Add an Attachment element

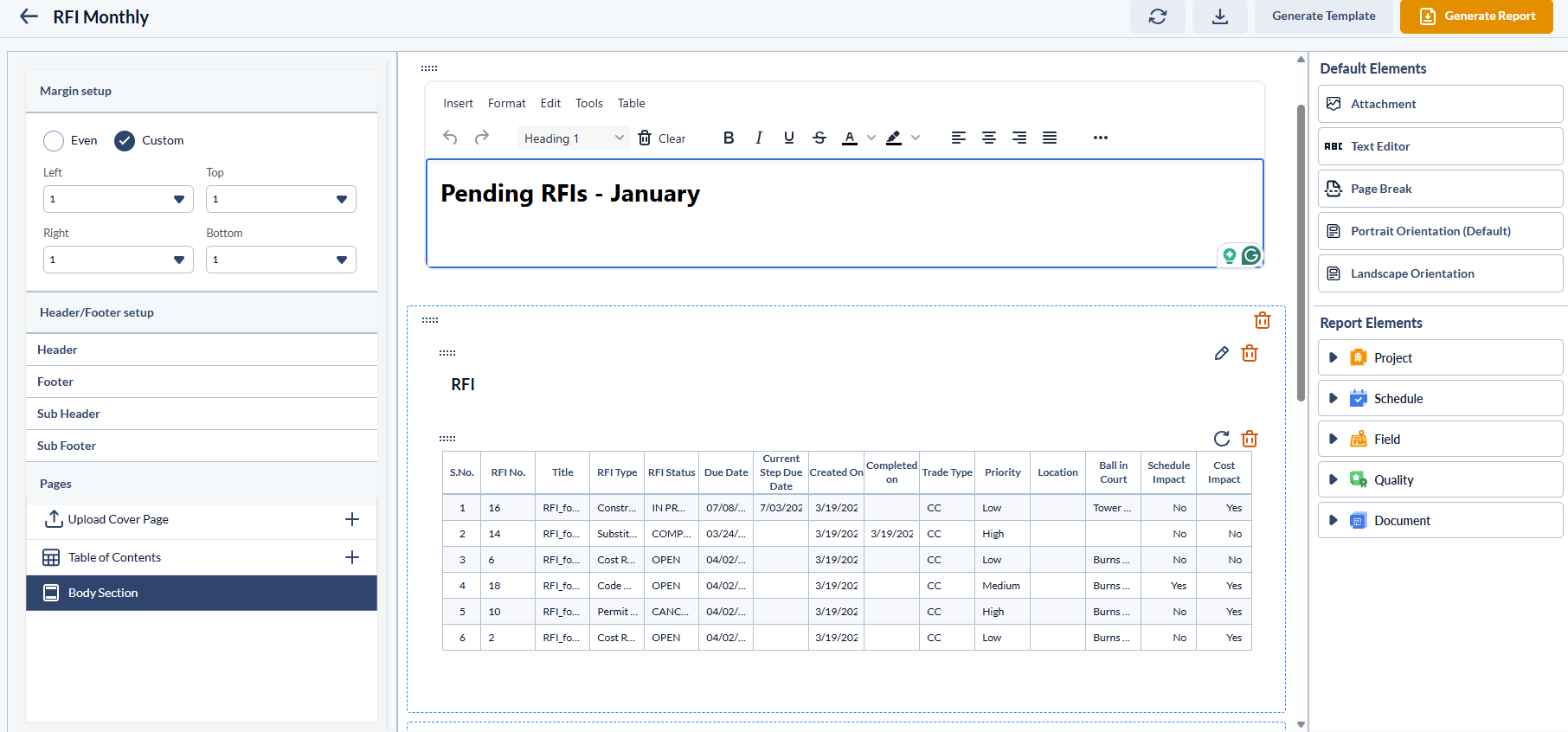1441,104
